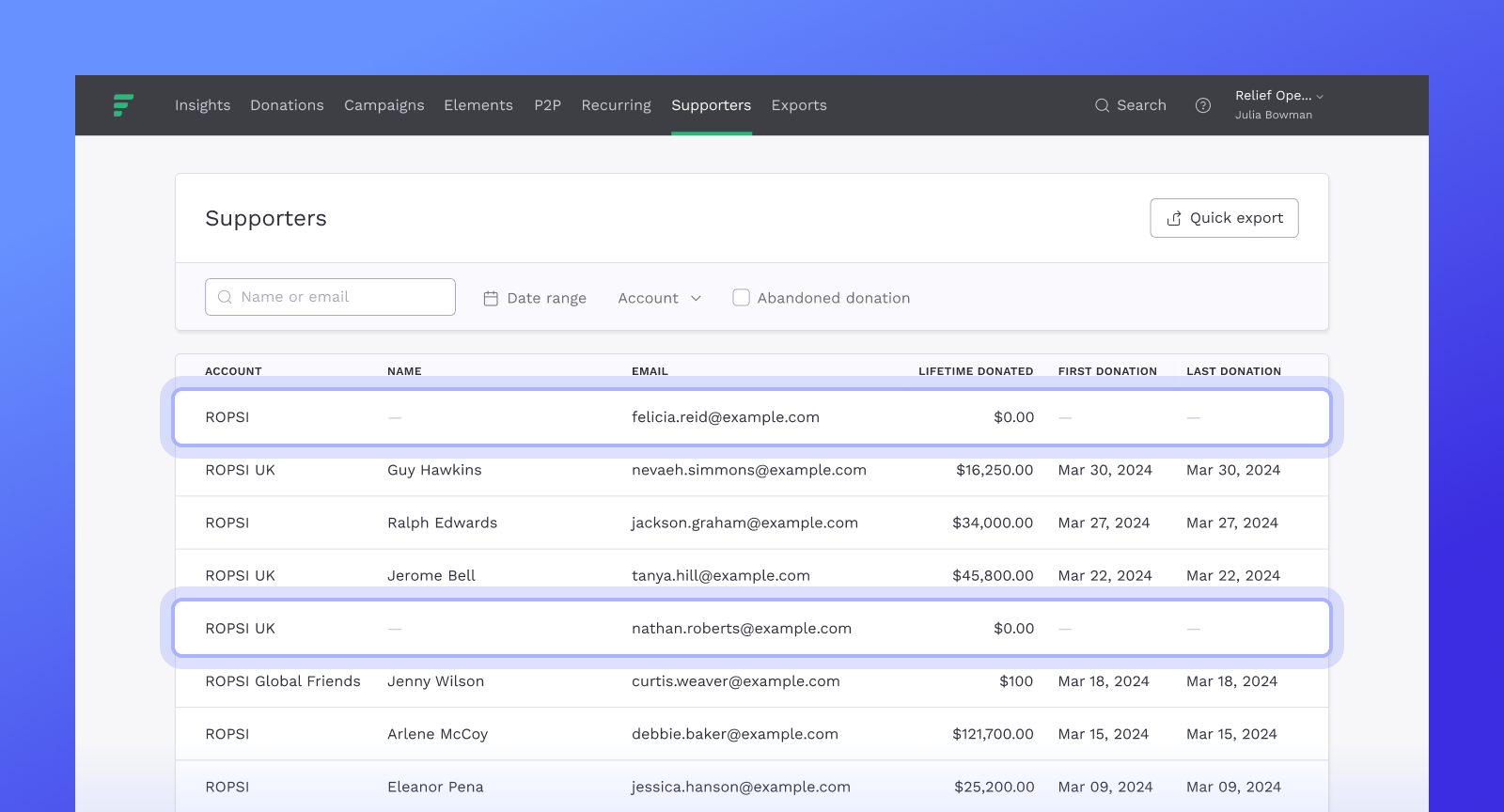Click the calendar icon beside Date range
The height and width of the screenshot is (812, 1504).
pyautogui.click(x=491, y=298)
